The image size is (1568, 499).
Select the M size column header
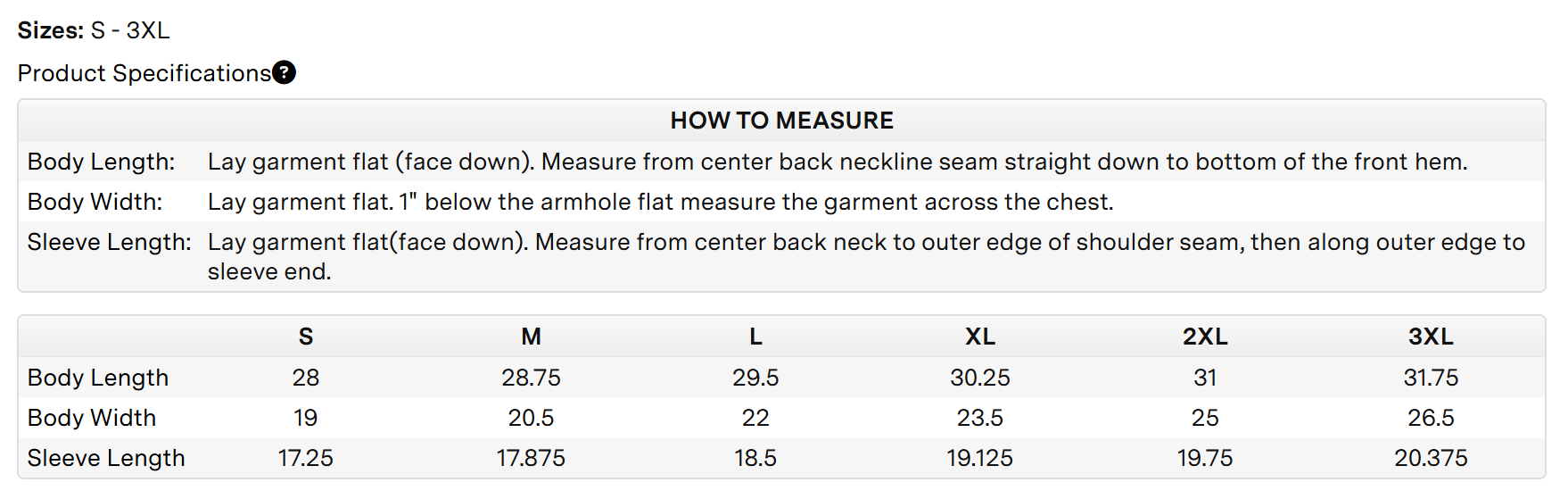(x=532, y=337)
